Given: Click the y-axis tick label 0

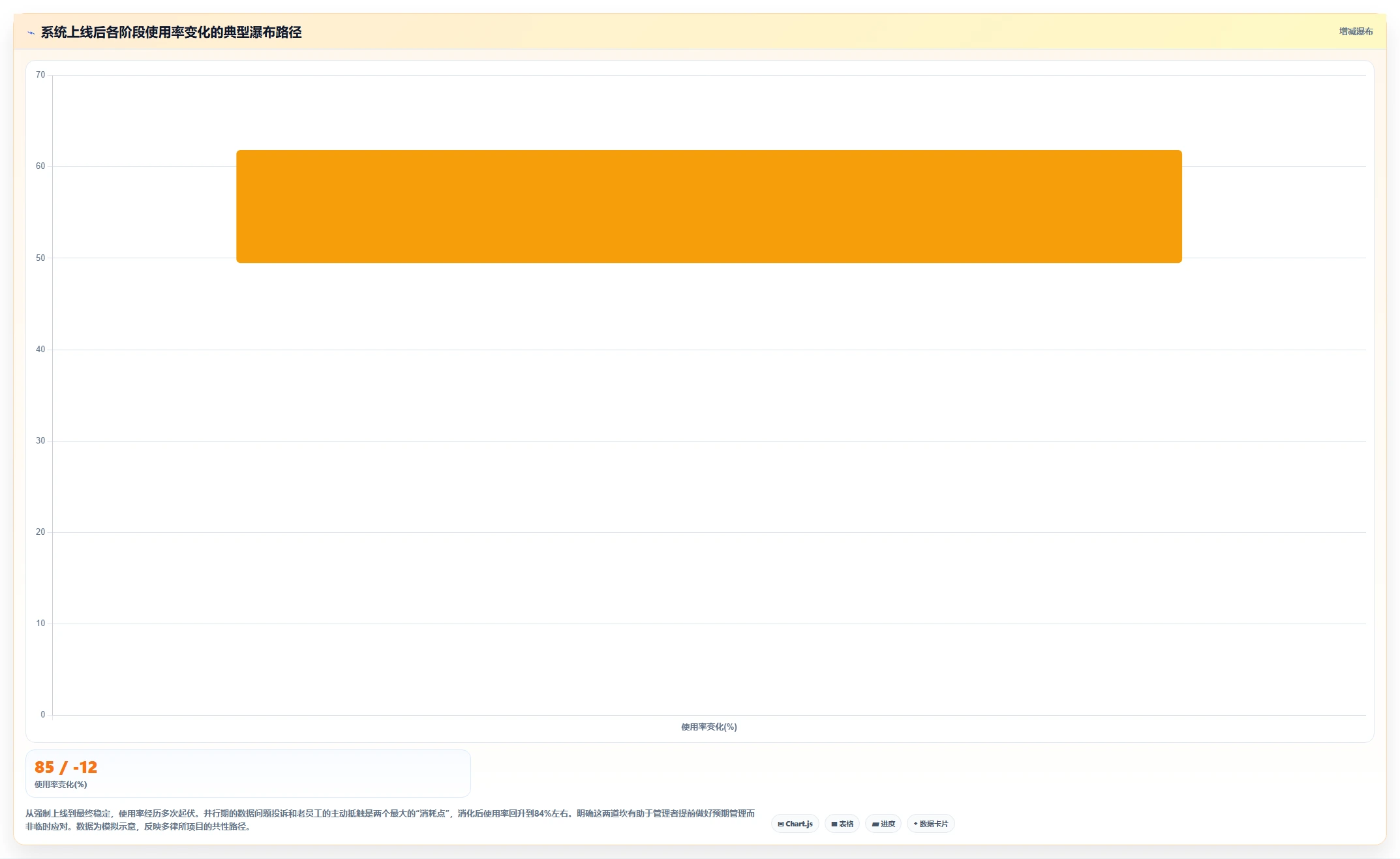Looking at the screenshot, I should [43, 715].
